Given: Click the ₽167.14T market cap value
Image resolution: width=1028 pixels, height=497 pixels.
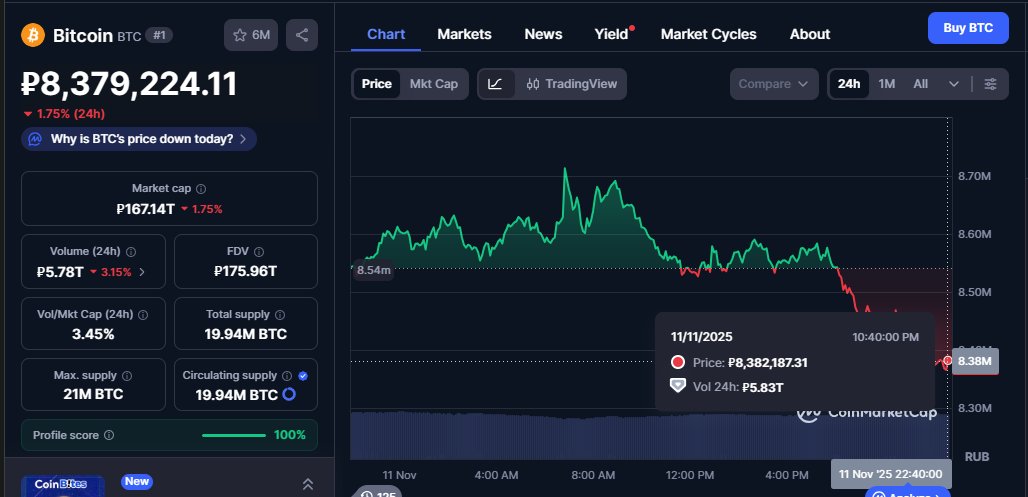Looking at the screenshot, I should tap(146, 209).
